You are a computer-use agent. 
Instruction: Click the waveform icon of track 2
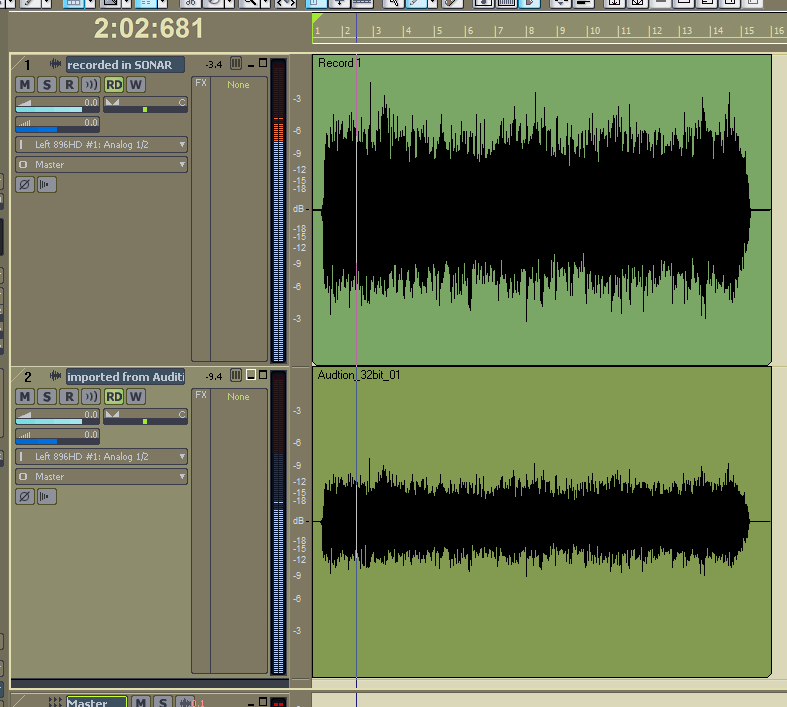[55, 377]
